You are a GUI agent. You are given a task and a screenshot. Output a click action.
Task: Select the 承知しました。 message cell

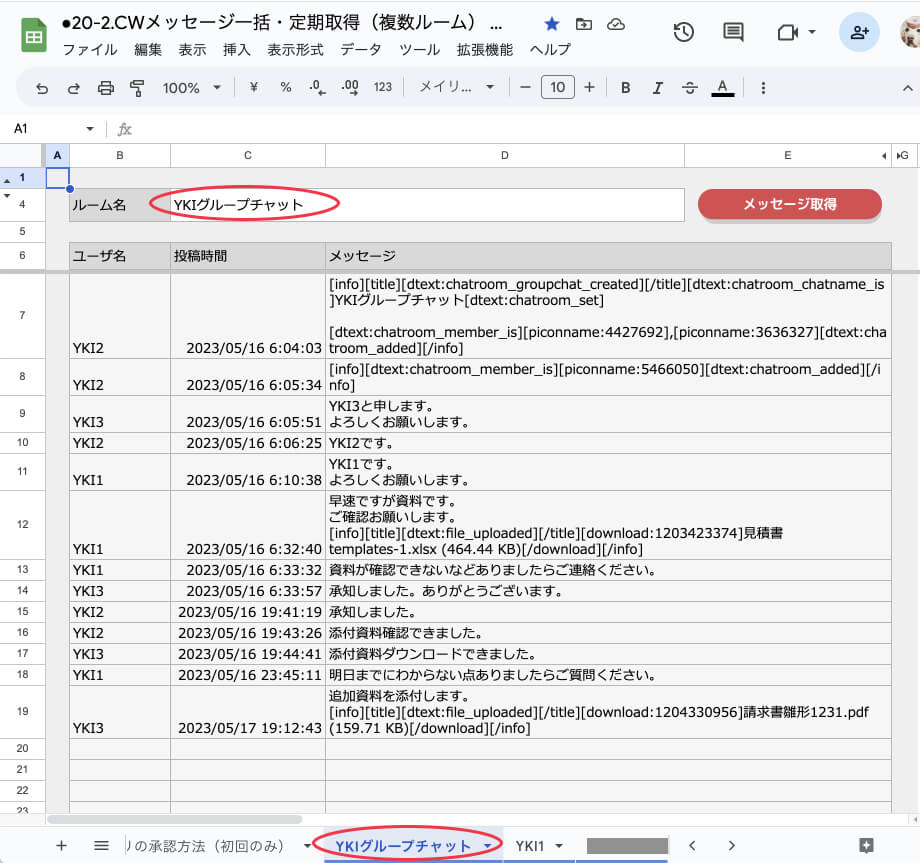point(608,611)
